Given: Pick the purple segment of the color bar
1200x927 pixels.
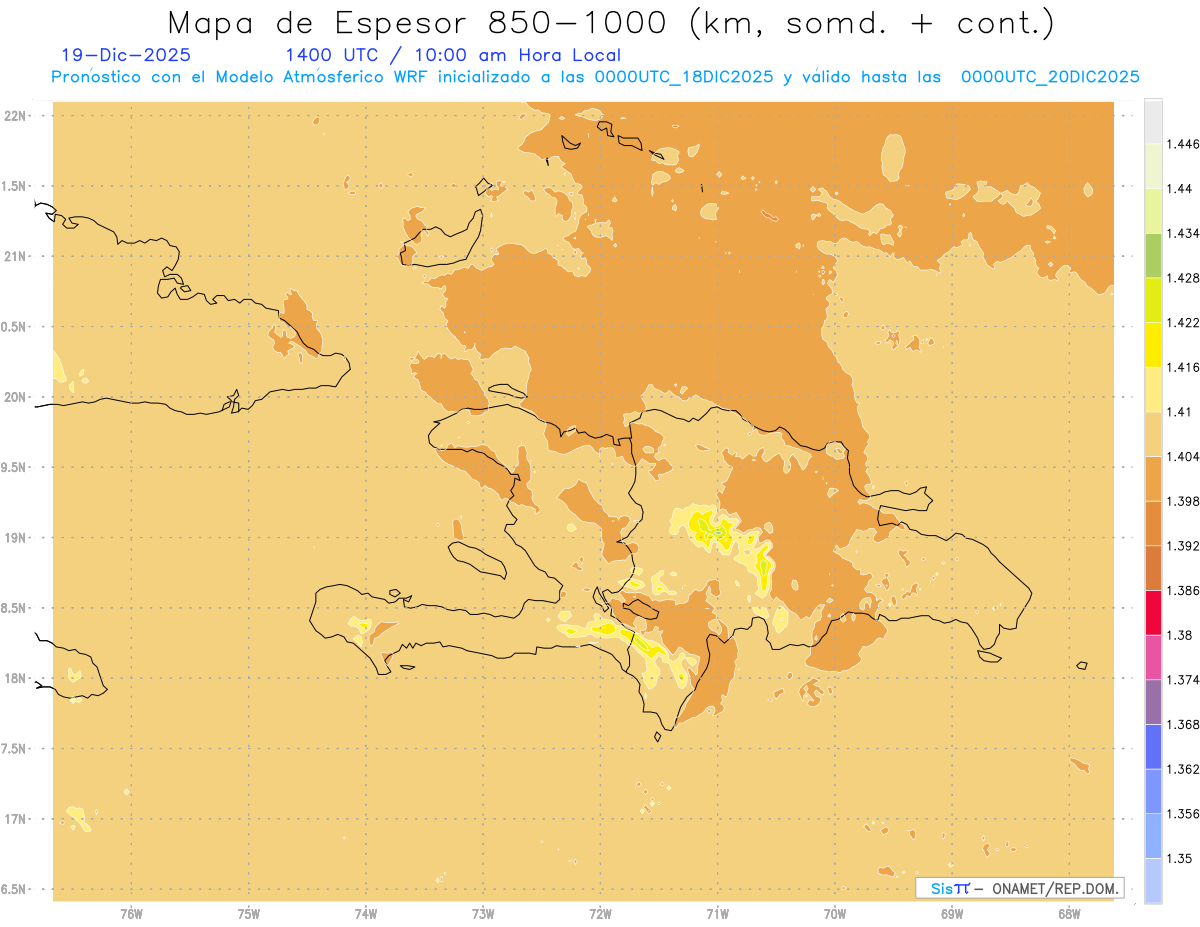Looking at the screenshot, I should coord(1153,702).
